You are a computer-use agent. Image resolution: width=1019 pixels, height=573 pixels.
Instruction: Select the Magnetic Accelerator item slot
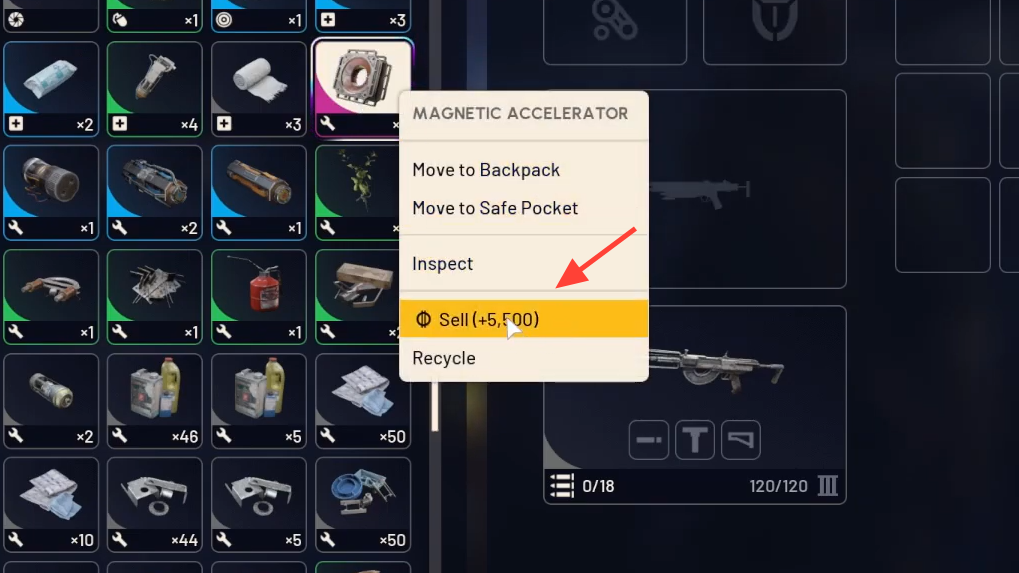(361, 88)
